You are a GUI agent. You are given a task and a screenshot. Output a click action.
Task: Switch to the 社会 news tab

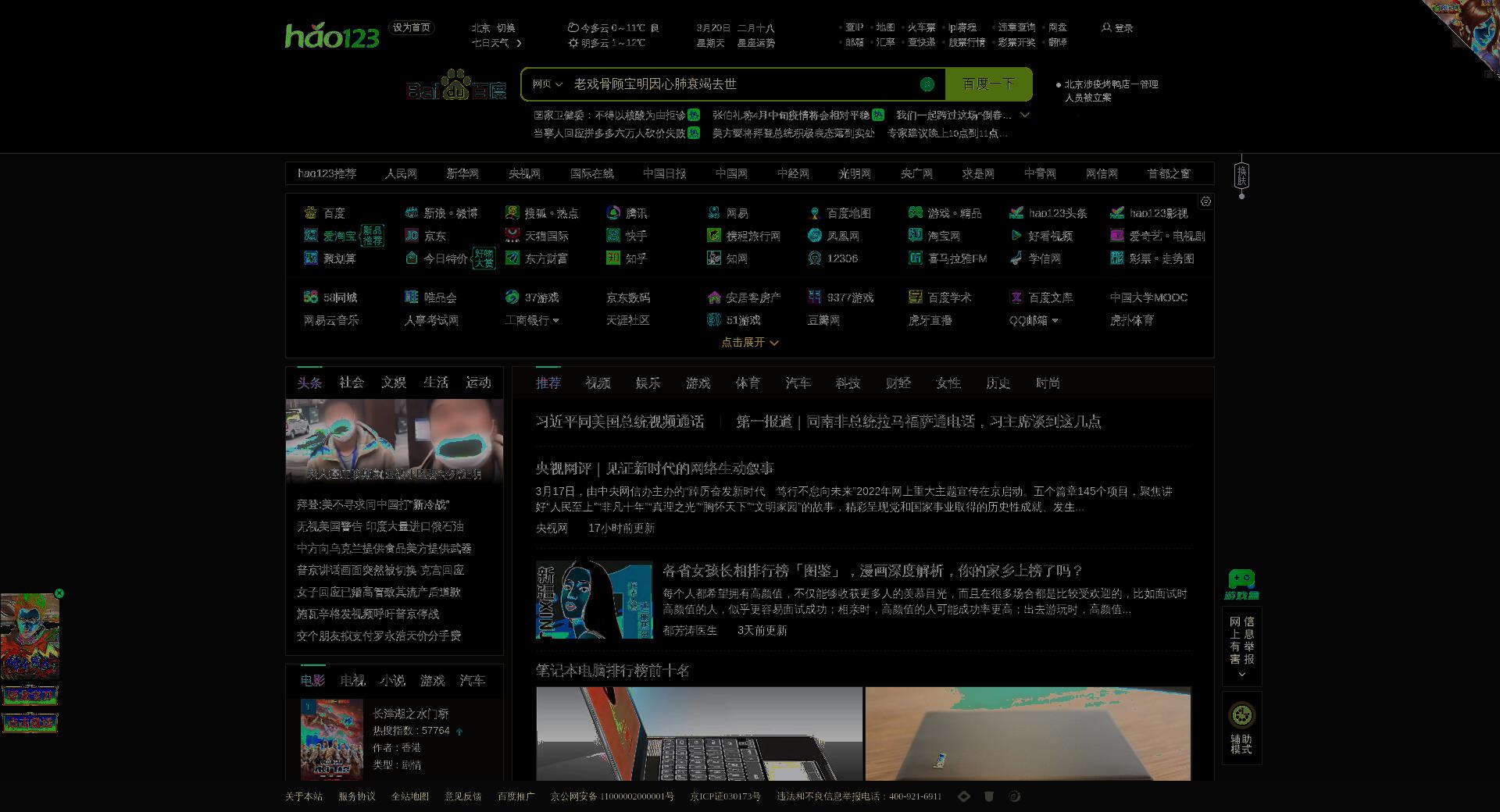pyautogui.click(x=352, y=383)
